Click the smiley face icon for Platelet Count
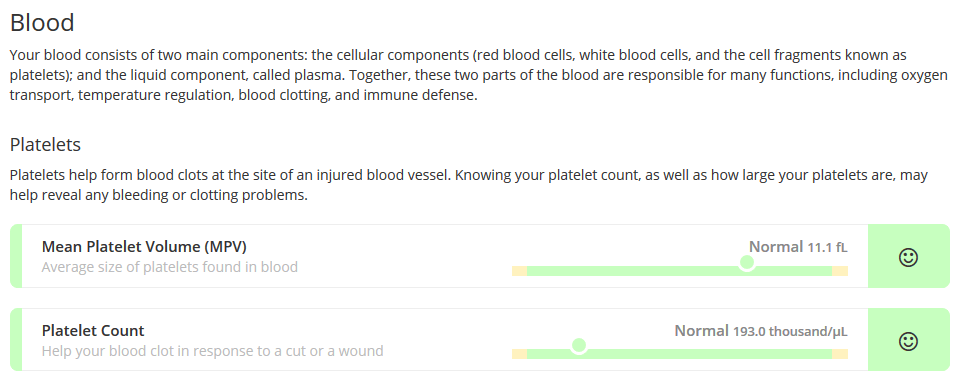Image resolution: width=964 pixels, height=385 pixels. pos(908,340)
